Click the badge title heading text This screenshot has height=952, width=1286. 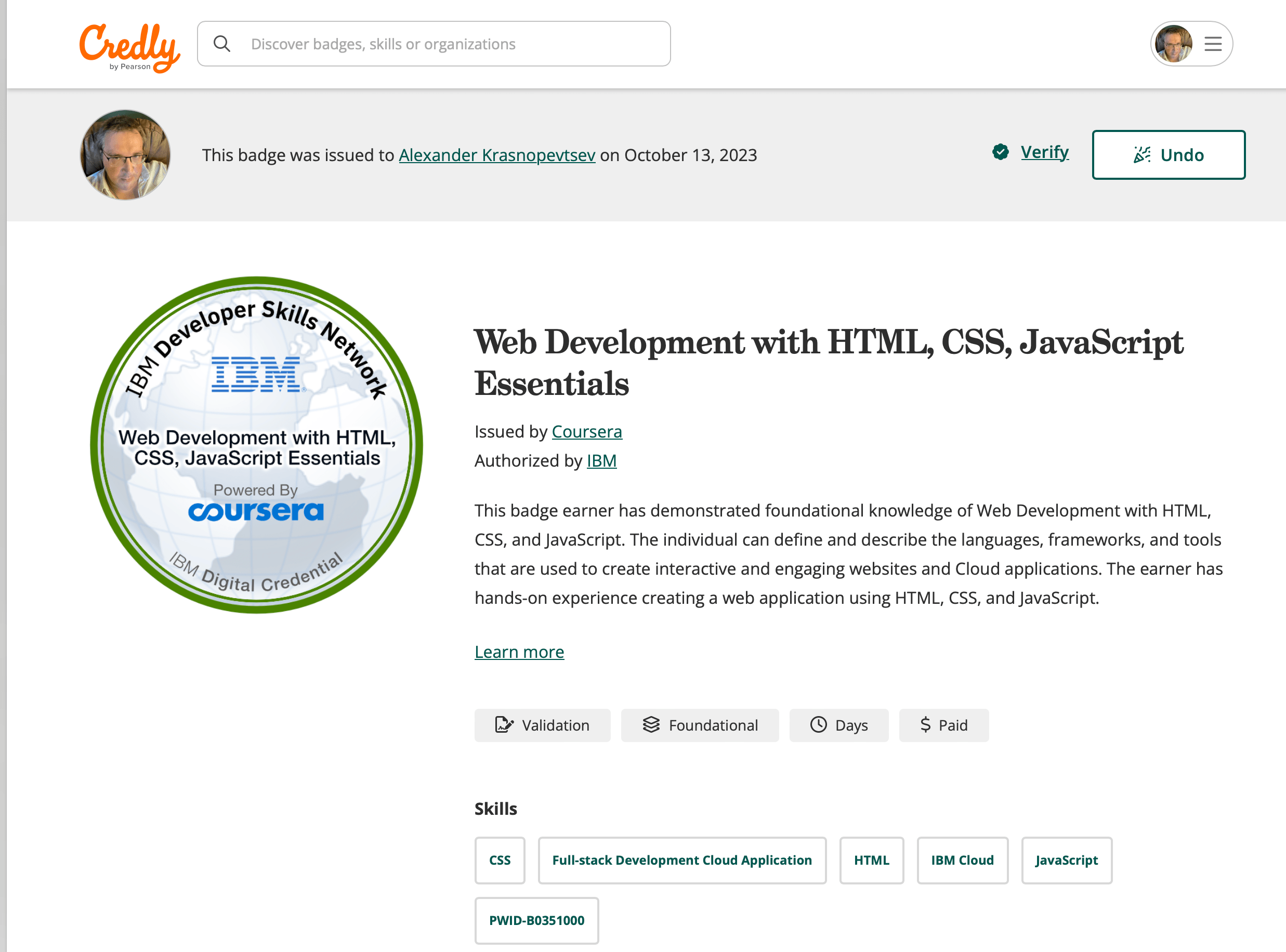[829, 363]
